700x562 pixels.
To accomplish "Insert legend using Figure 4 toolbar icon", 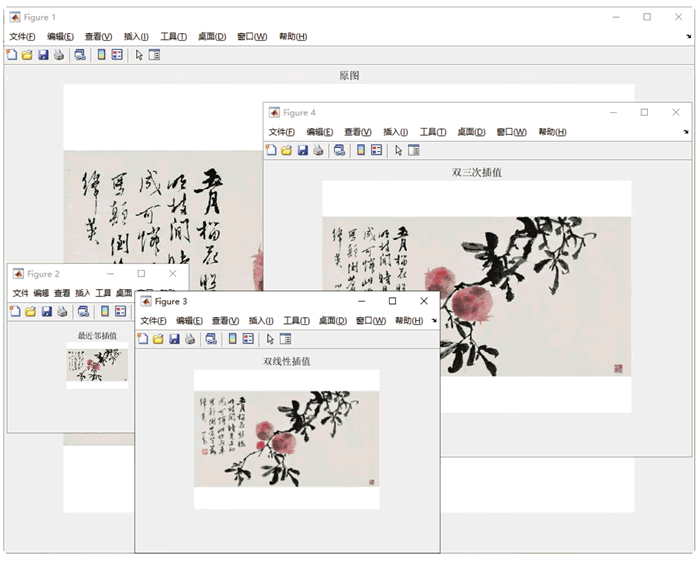I will click(376, 150).
